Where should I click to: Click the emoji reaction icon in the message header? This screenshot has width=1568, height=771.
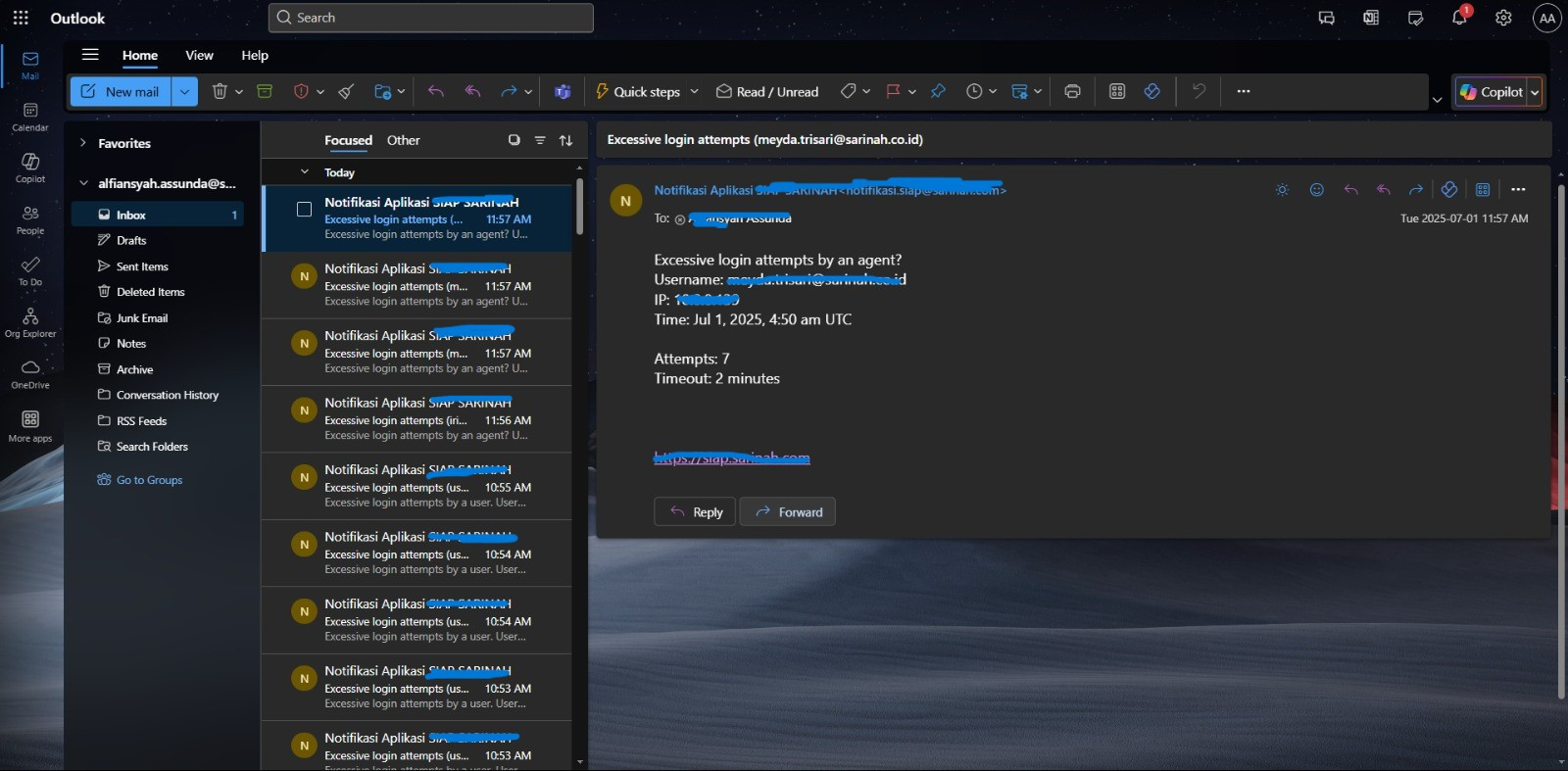(x=1317, y=190)
